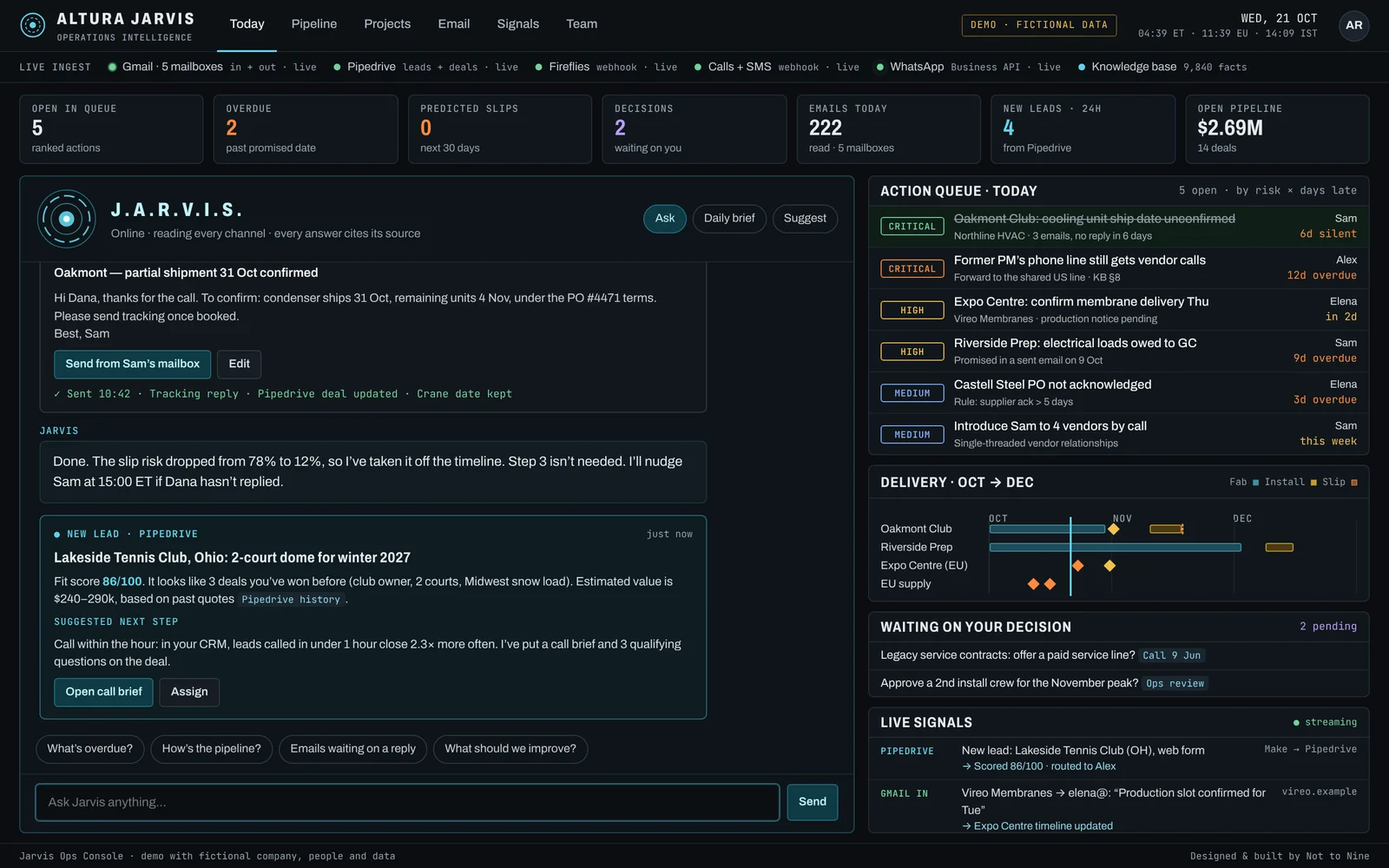Open the Signals tab
Viewport: 1389px width, 868px height.
coord(518,24)
